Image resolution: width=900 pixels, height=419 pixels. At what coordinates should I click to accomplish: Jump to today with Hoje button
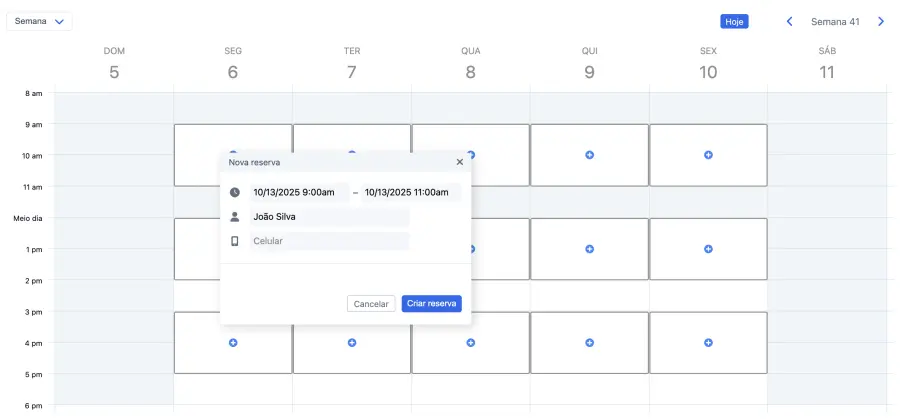coord(734,21)
